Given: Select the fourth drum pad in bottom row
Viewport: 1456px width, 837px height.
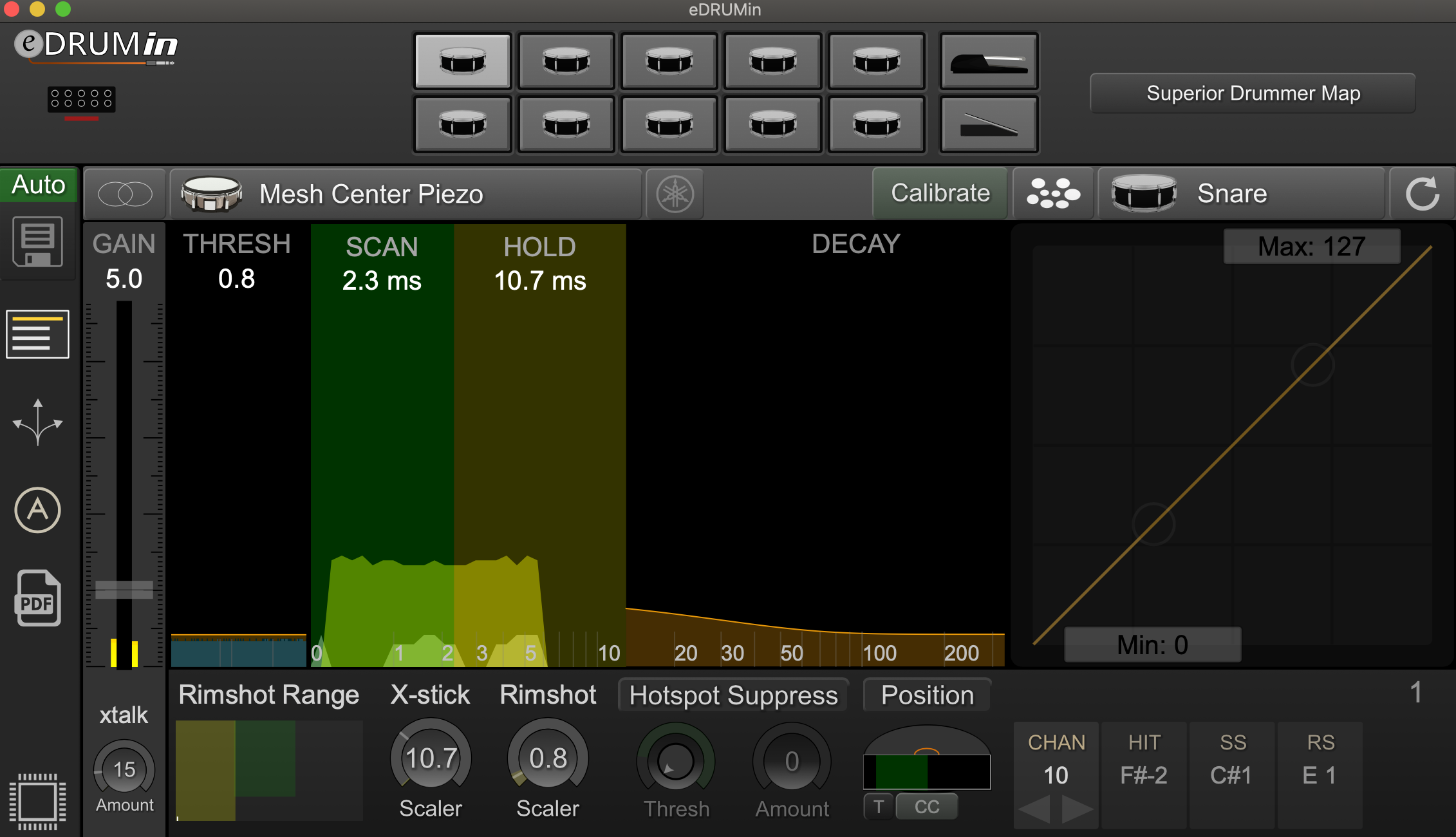Looking at the screenshot, I should tap(773, 124).
